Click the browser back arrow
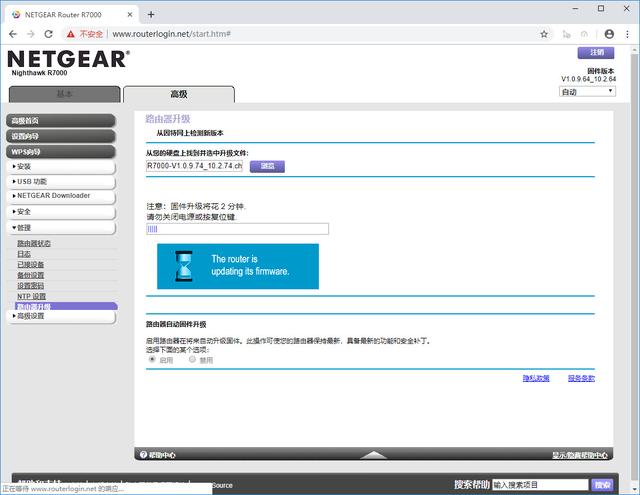Screen dimensions: 640x495 [x=13, y=34]
